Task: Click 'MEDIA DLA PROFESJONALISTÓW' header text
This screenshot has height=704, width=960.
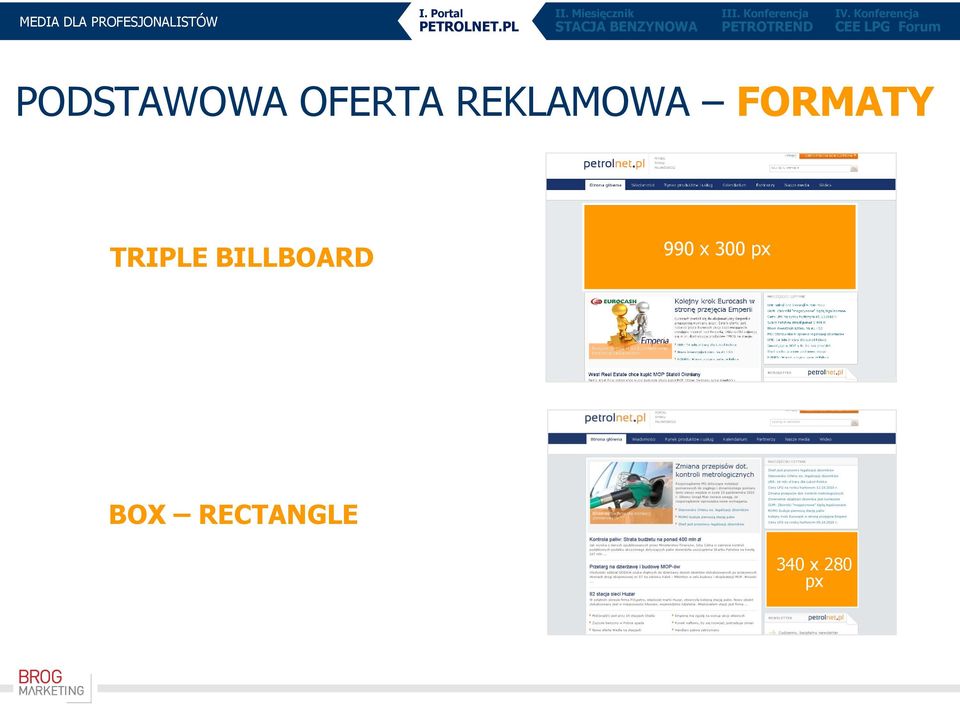Action: [x=118, y=21]
